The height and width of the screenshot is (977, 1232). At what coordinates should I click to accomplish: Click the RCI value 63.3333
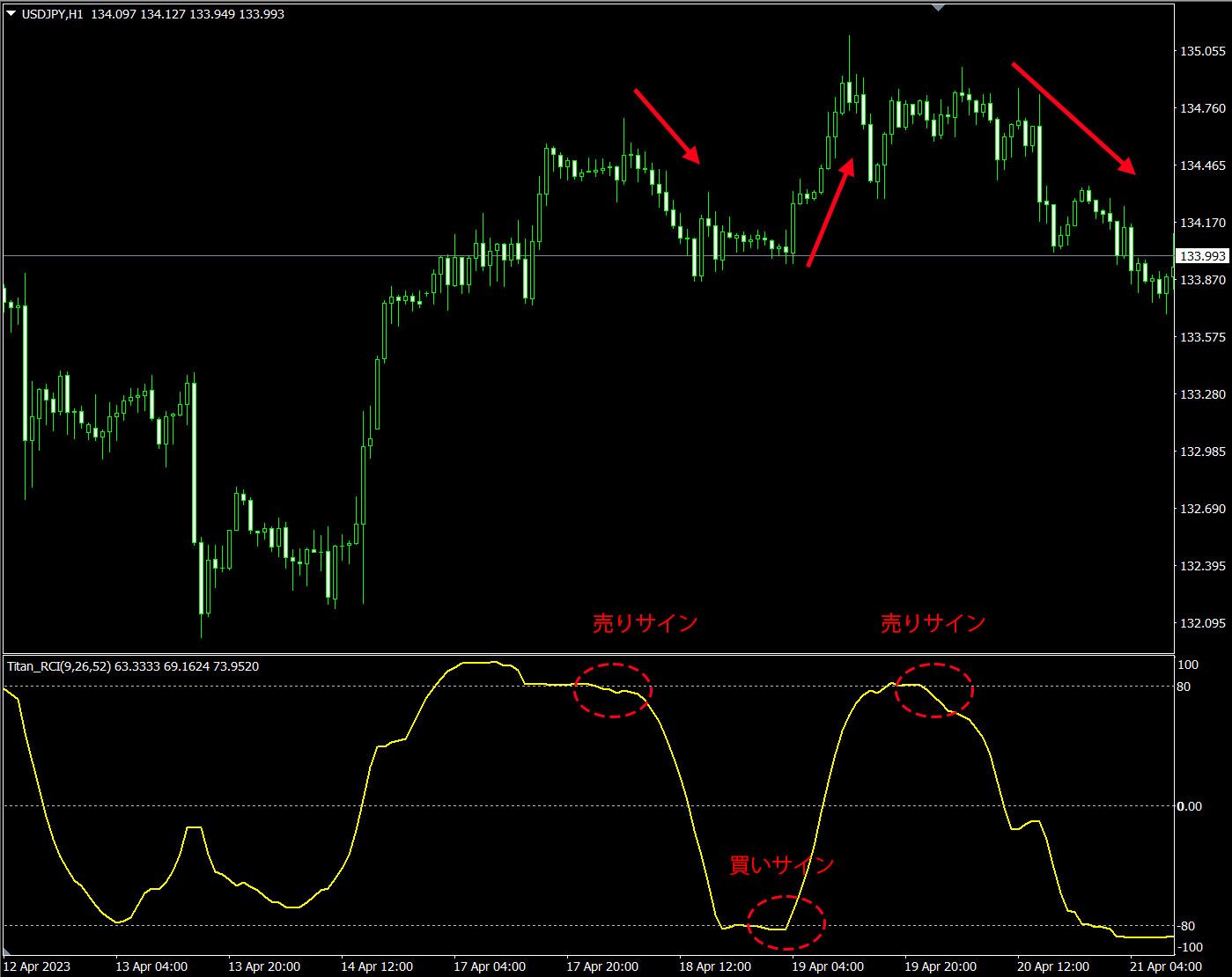[x=137, y=666]
